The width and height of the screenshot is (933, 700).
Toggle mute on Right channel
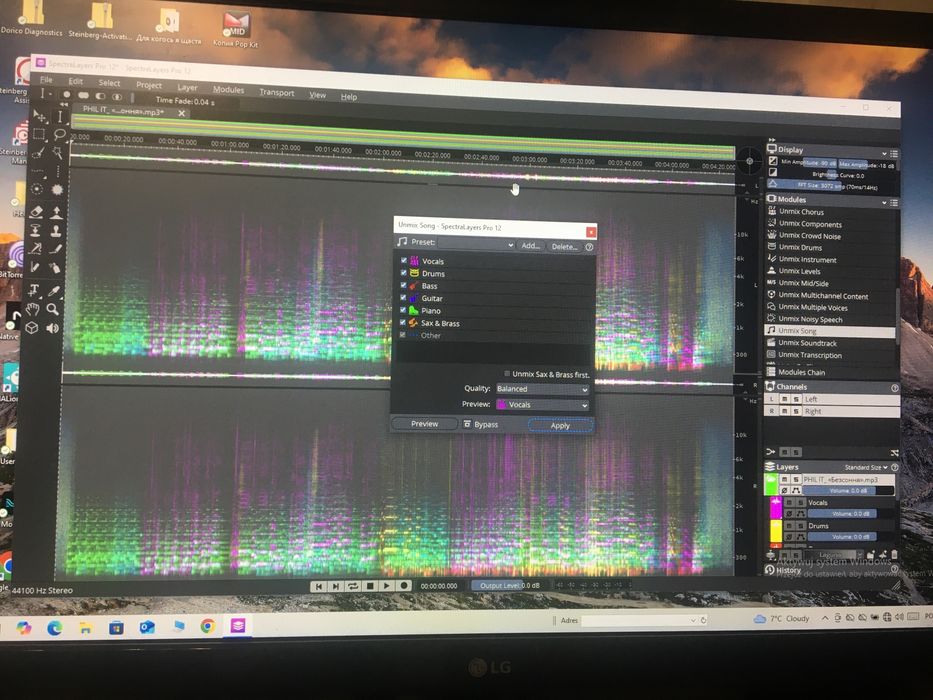coord(784,411)
